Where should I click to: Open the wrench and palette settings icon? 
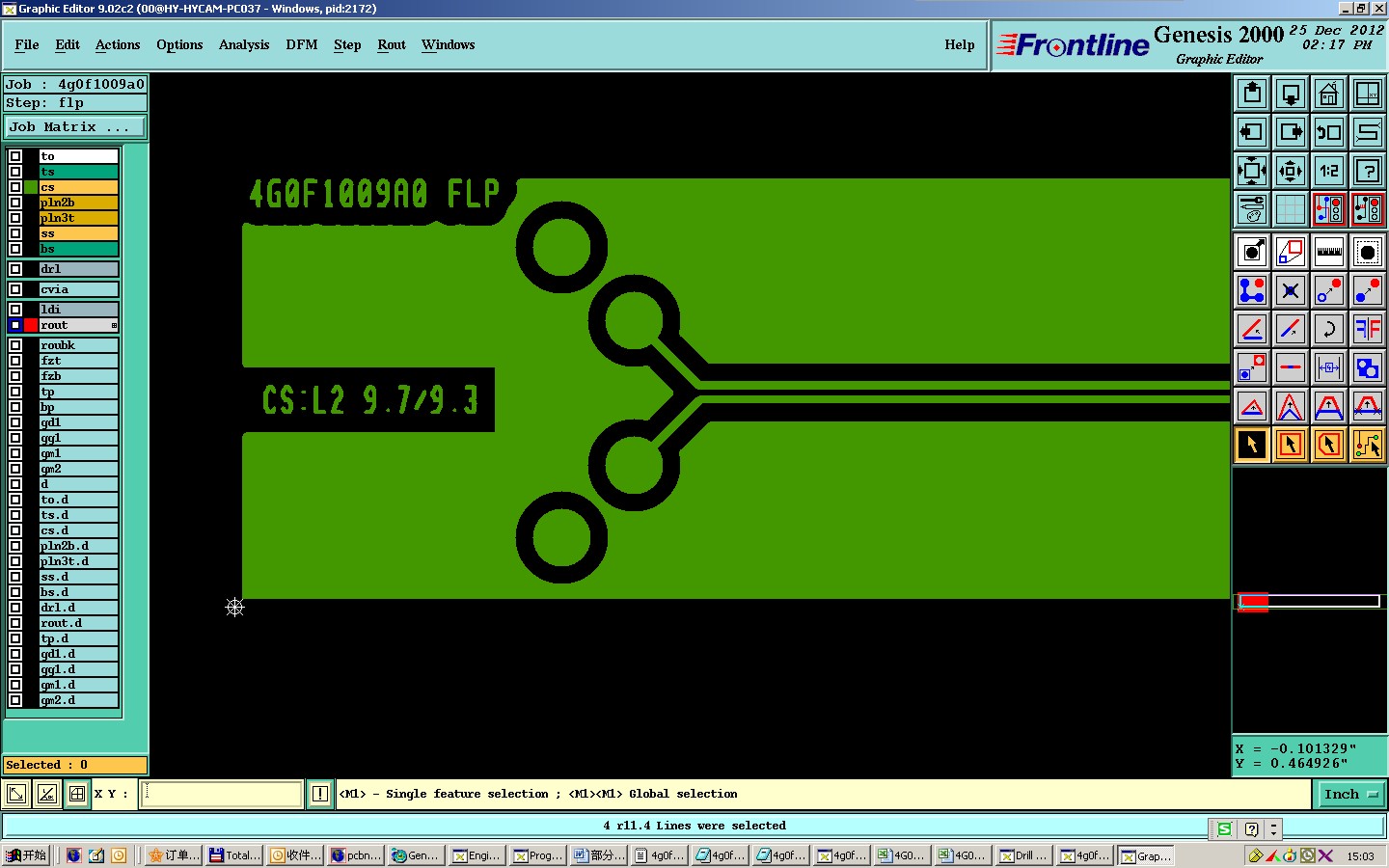point(1252,209)
